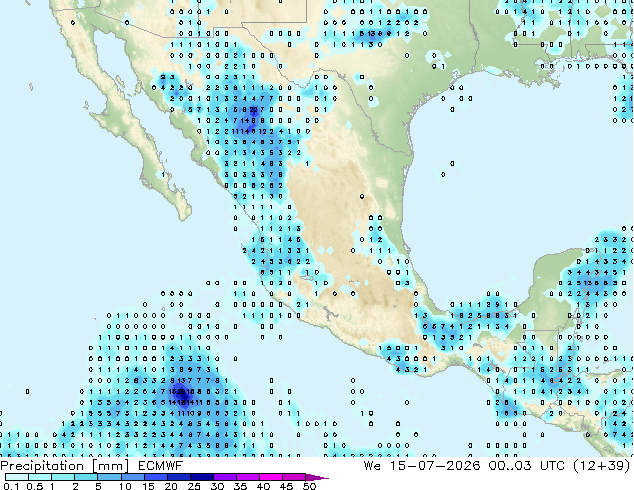634x490 pixels.
Task: Select the 10–15 mm legend color box
Action: [x=133, y=477]
